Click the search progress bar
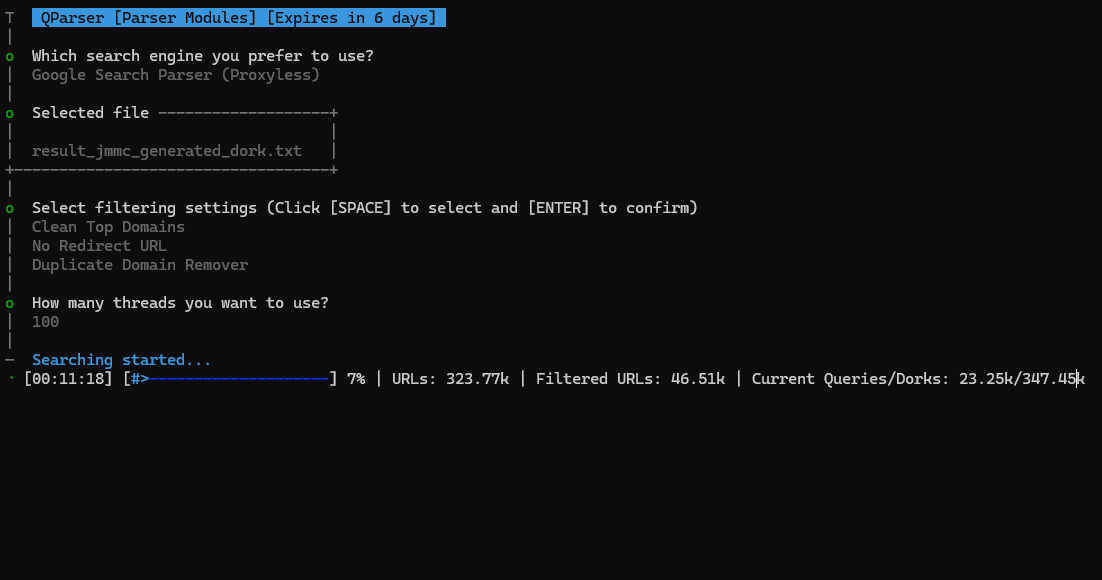 (x=231, y=380)
